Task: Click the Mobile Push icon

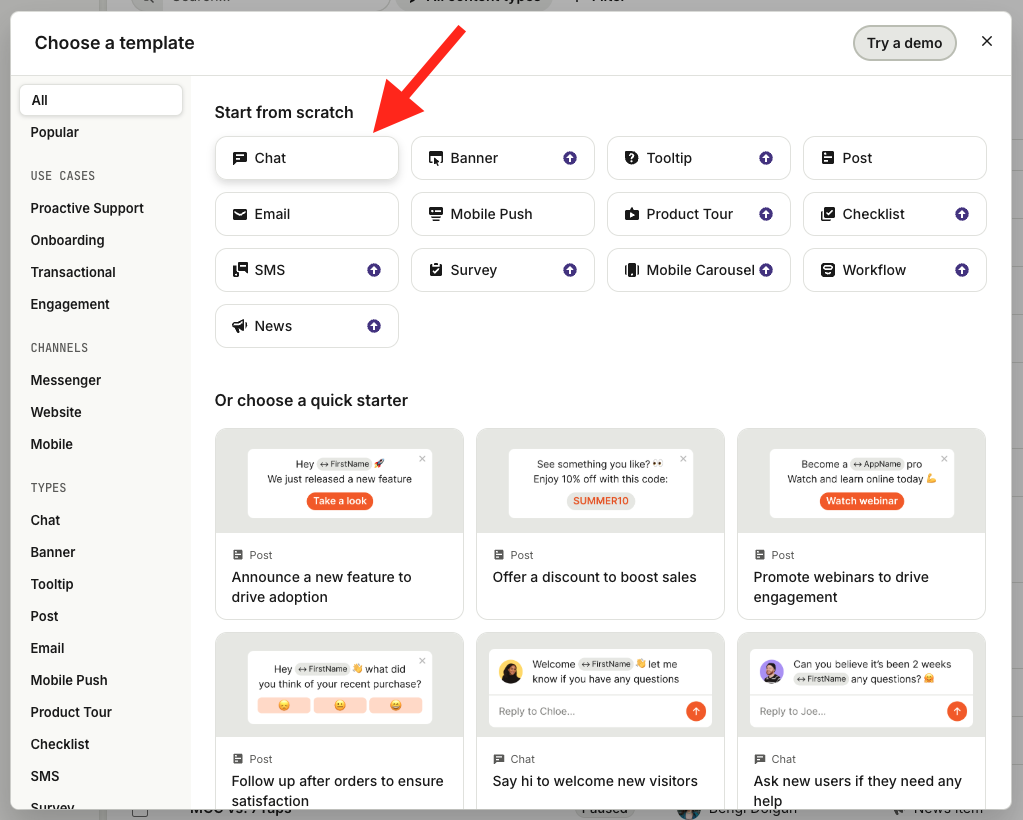Action: coord(436,214)
